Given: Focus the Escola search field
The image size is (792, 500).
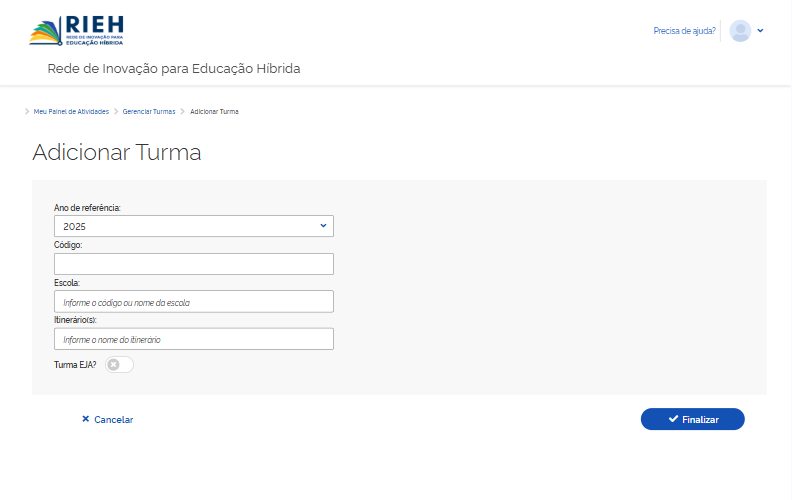Looking at the screenshot, I should pos(194,302).
